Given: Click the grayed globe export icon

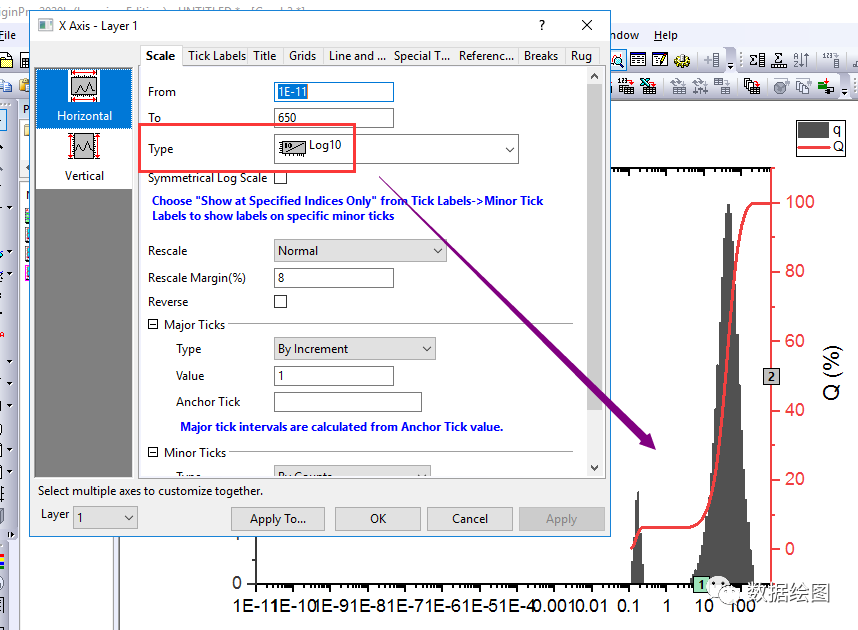Looking at the screenshot, I should point(781,86).
